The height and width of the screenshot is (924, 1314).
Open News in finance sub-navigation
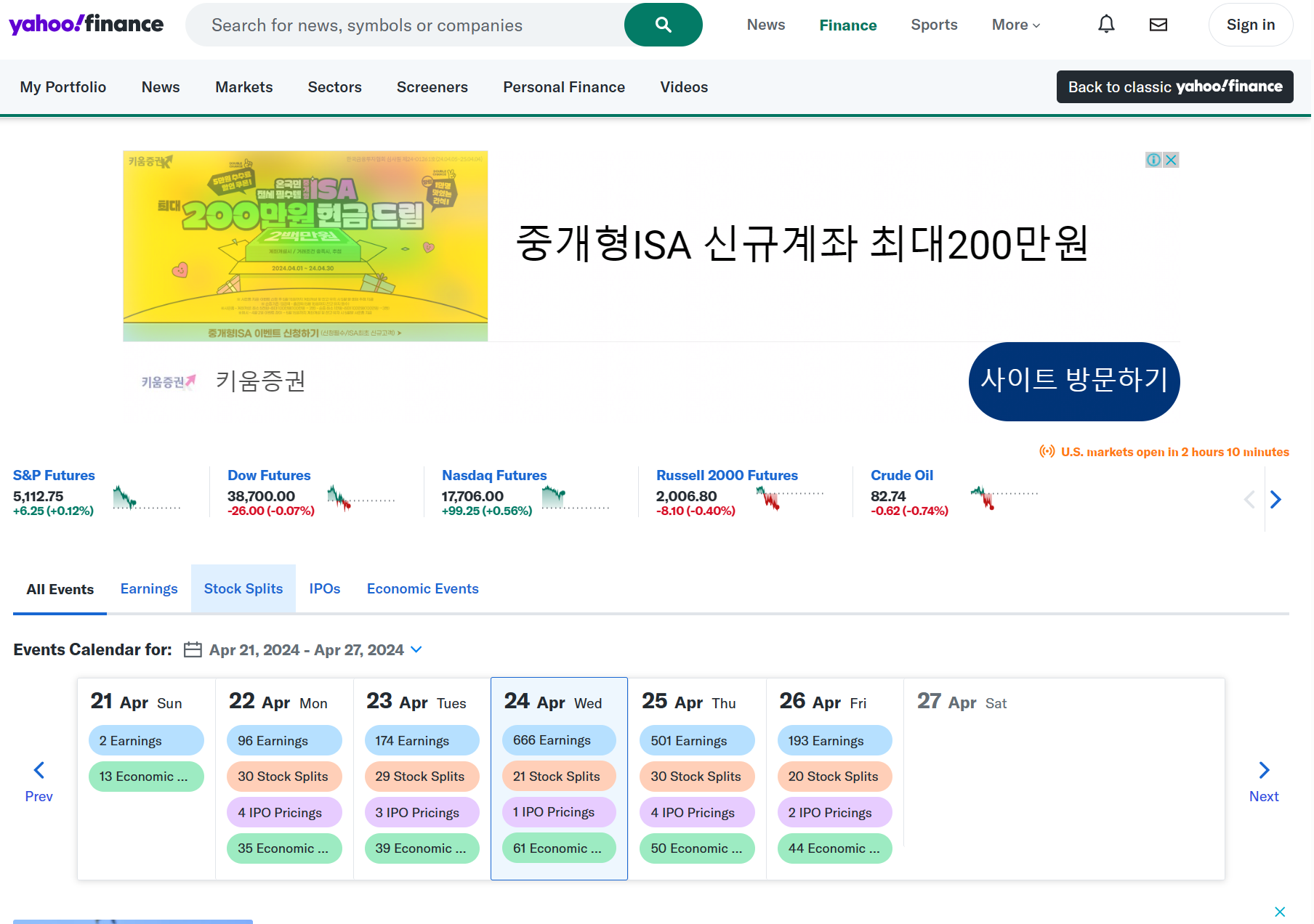pyautogui.click(x=161, y=87)
